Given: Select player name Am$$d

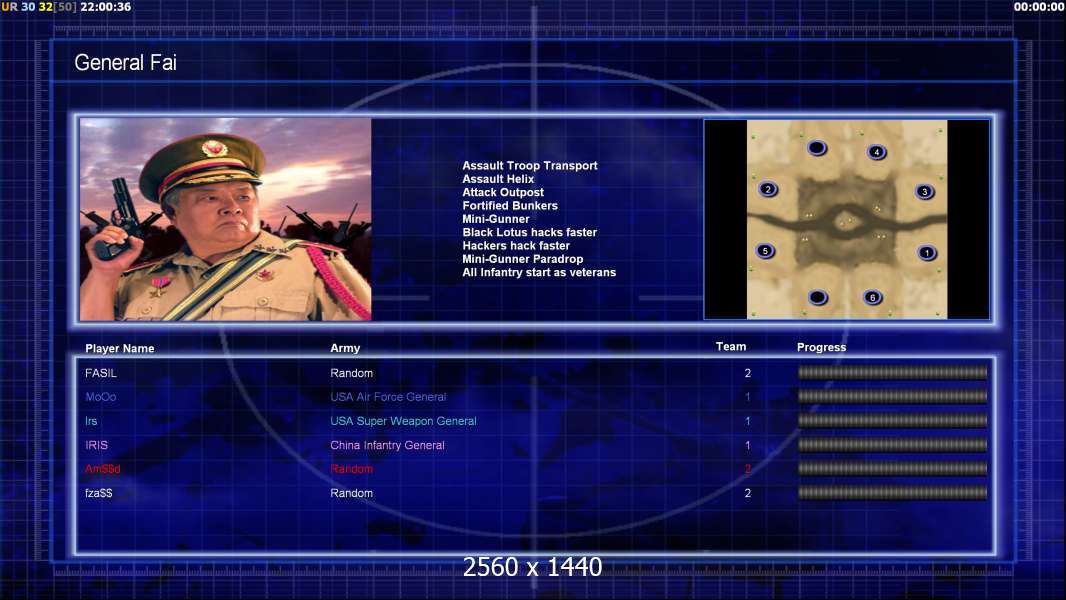Looking at the screenshot, I should click(103, 469).
